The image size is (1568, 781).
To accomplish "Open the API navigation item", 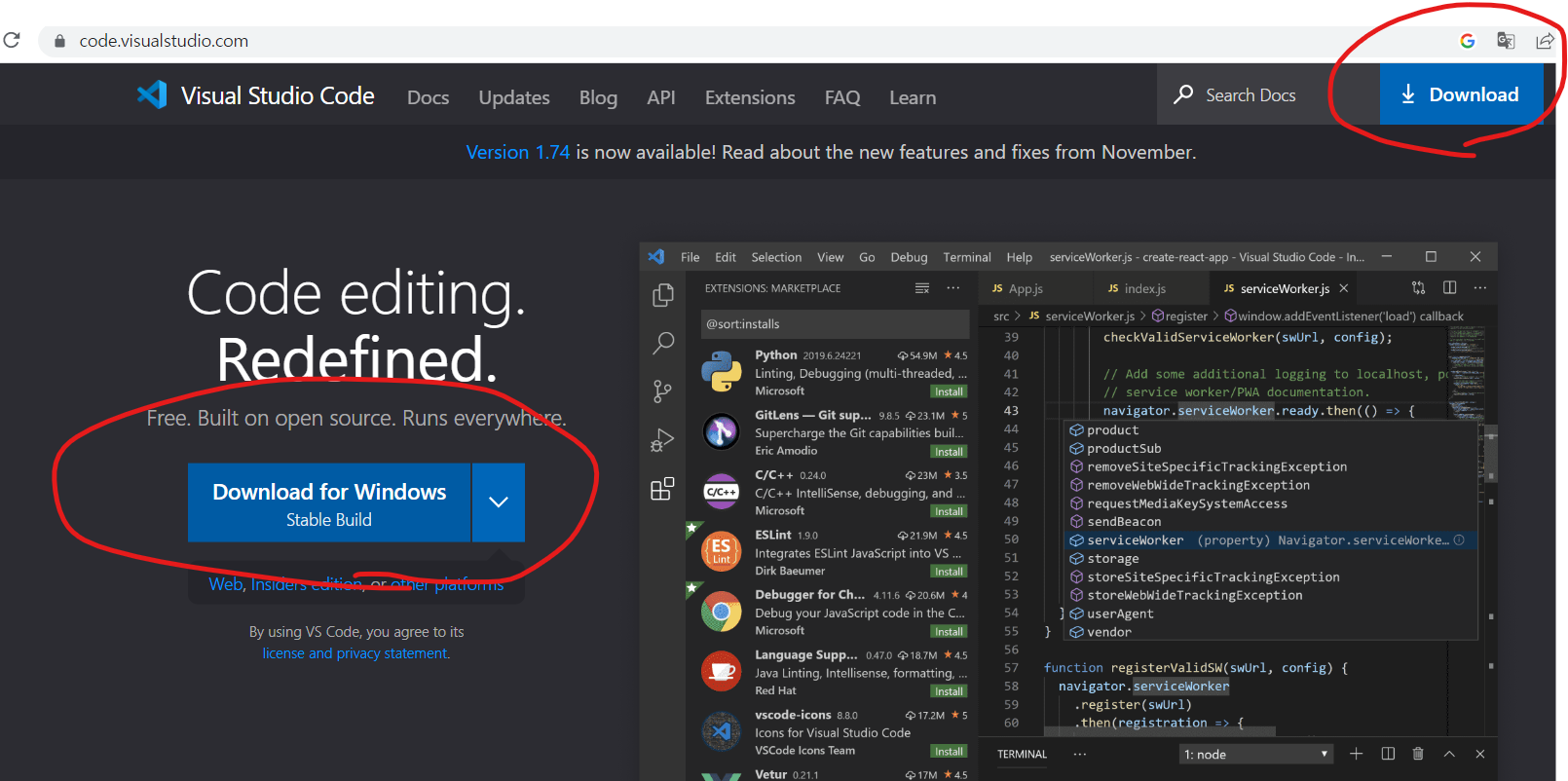I will click(x=661, y=97).
